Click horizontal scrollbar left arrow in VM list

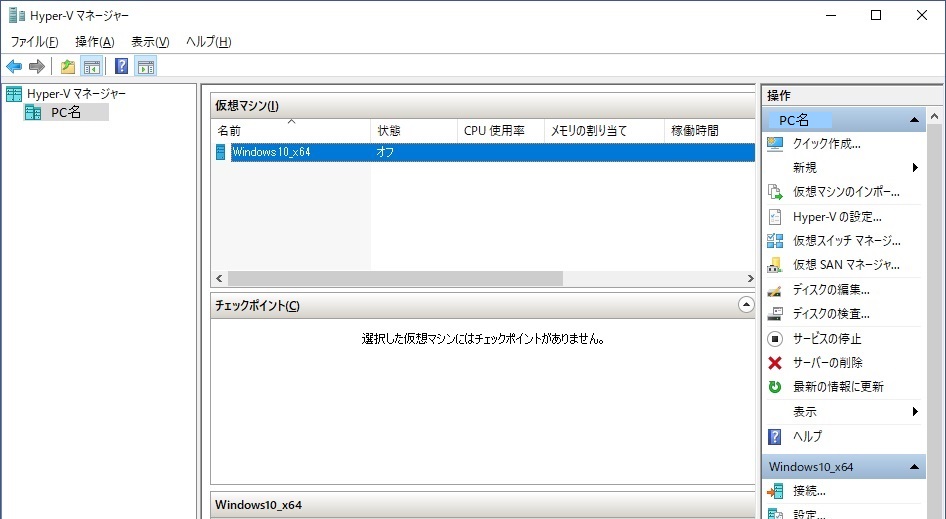pyautogui.click(x=220, y=278)
